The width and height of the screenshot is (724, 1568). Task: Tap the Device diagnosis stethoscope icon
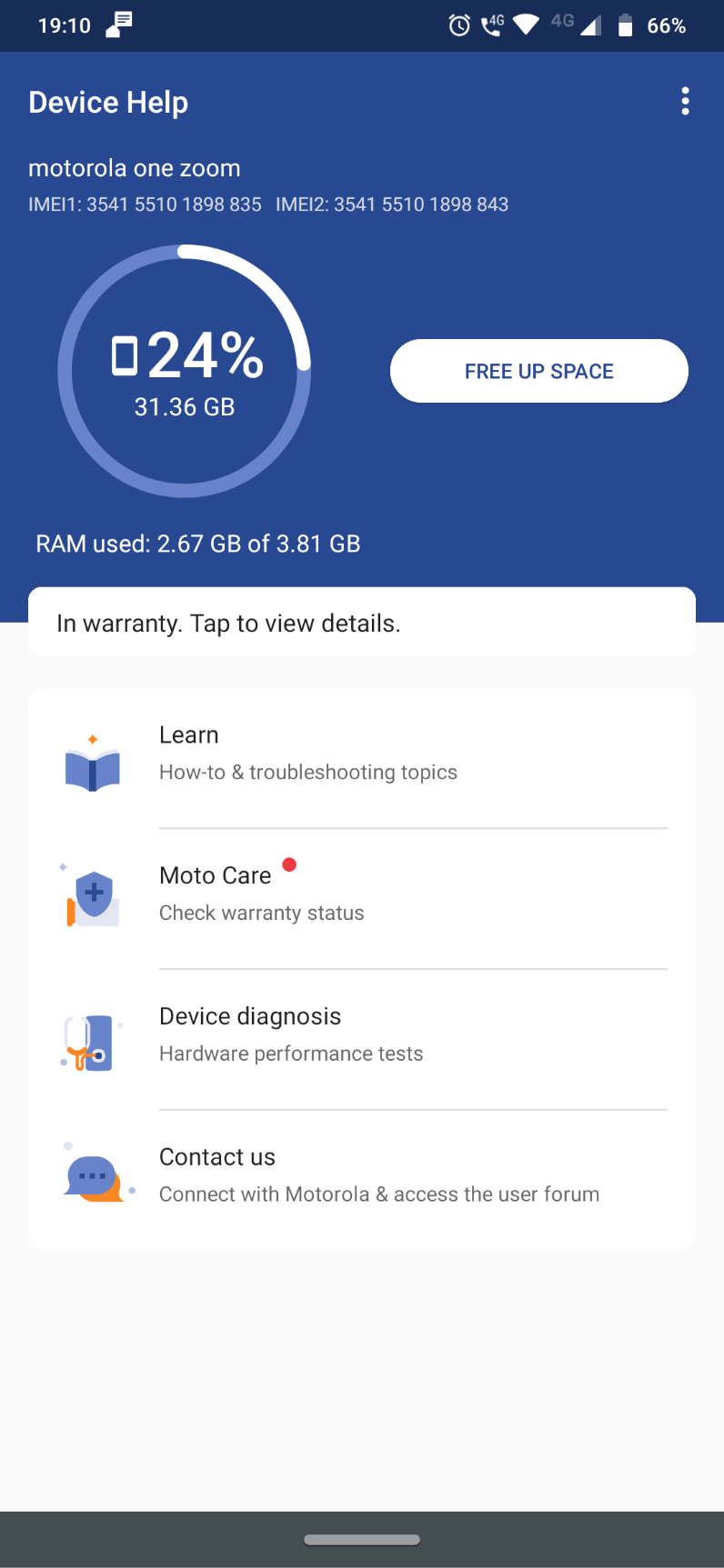(x=89, y=1042)
